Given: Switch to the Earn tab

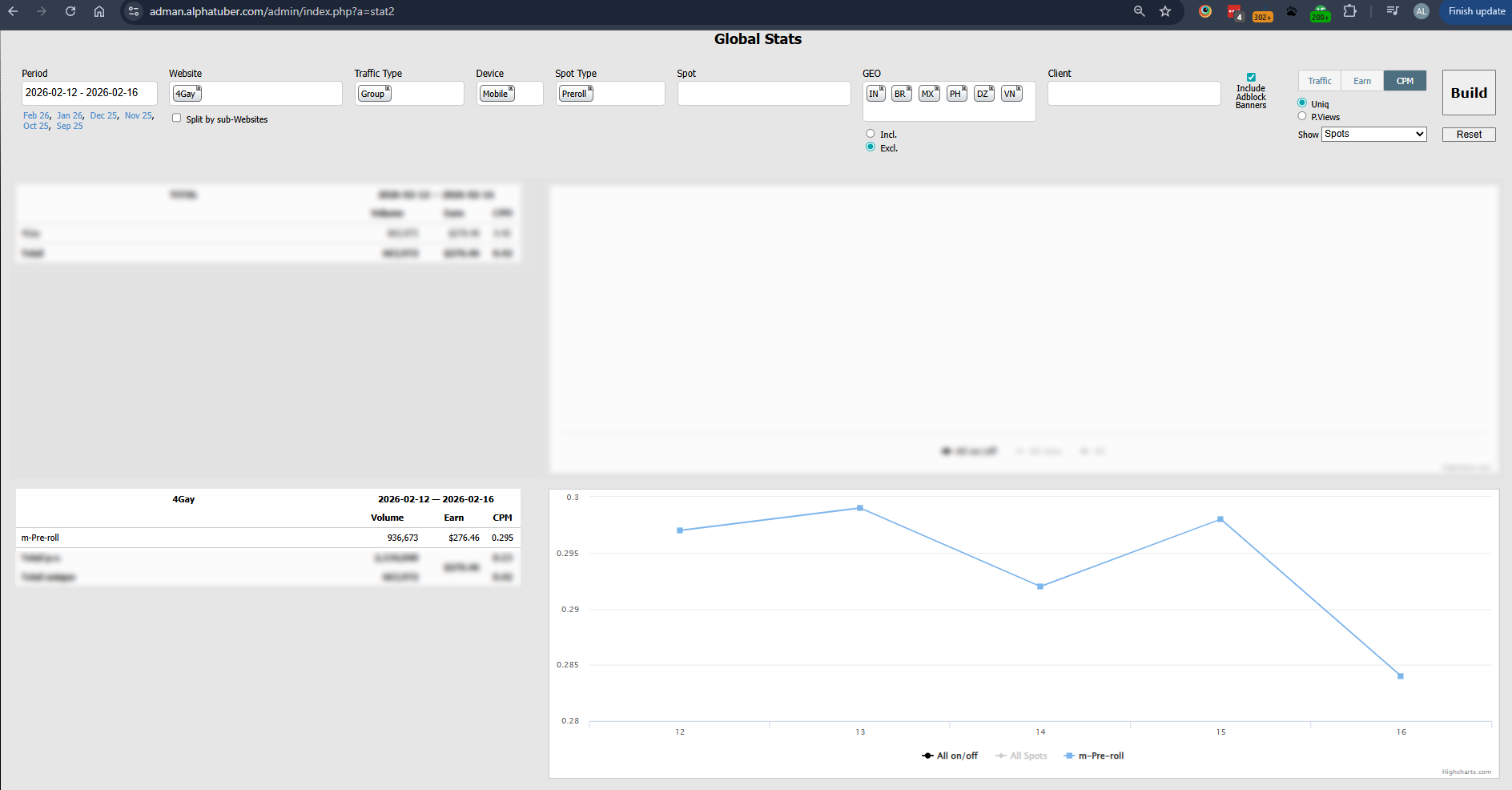Looking at the screenshot, I should pos(1362,81).
